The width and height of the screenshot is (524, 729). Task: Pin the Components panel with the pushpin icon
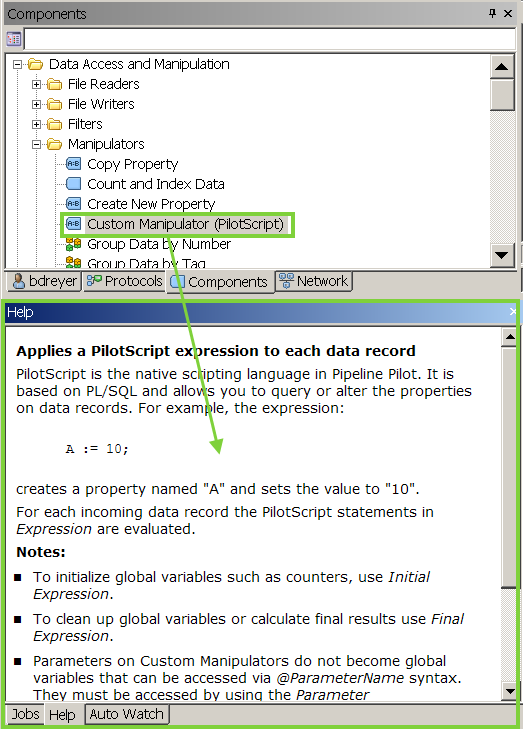point(493,13)
